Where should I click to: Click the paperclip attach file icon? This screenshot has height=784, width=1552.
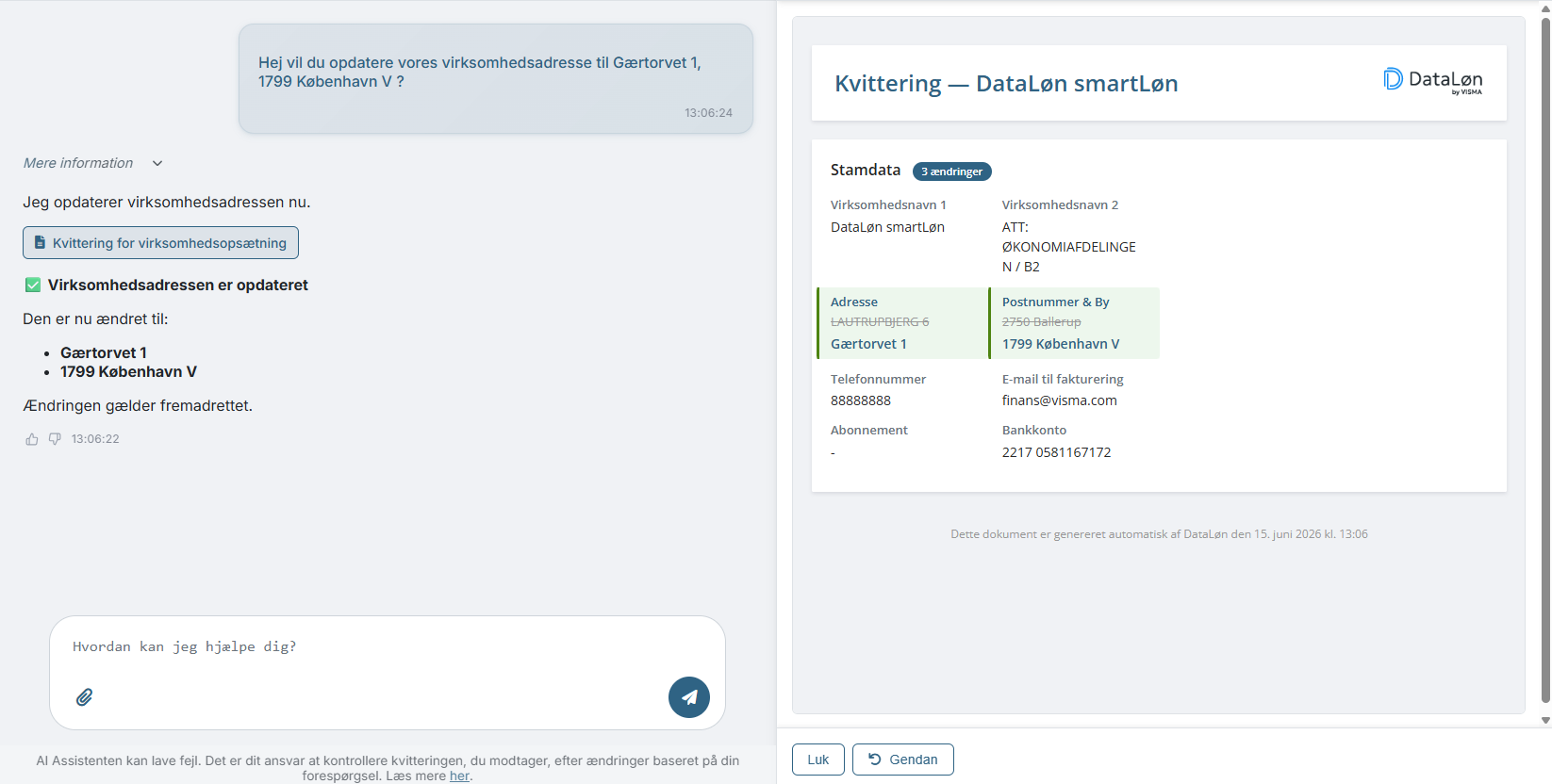coord(85,697)
